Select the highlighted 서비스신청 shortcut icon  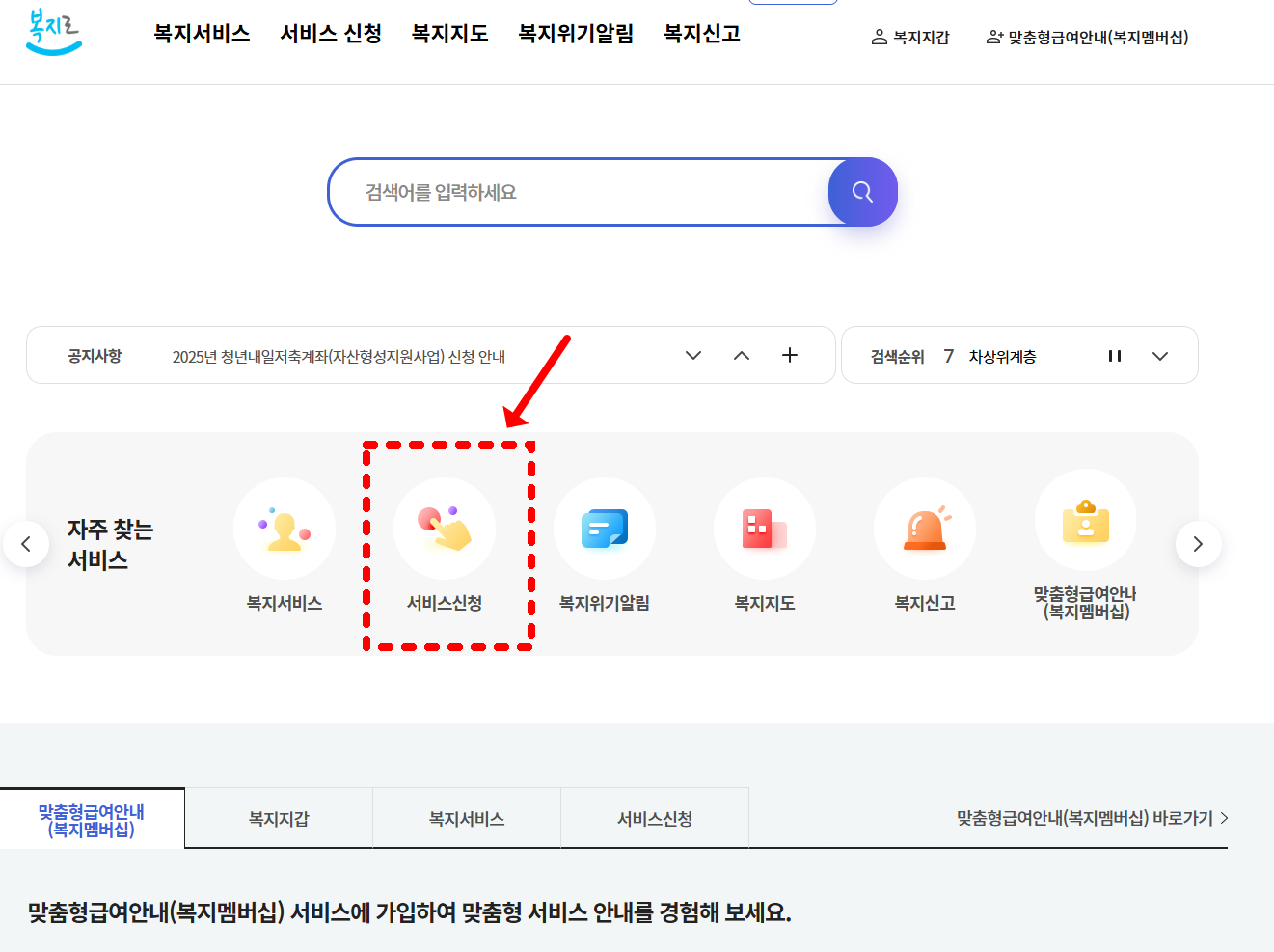(x=446, y=529)
